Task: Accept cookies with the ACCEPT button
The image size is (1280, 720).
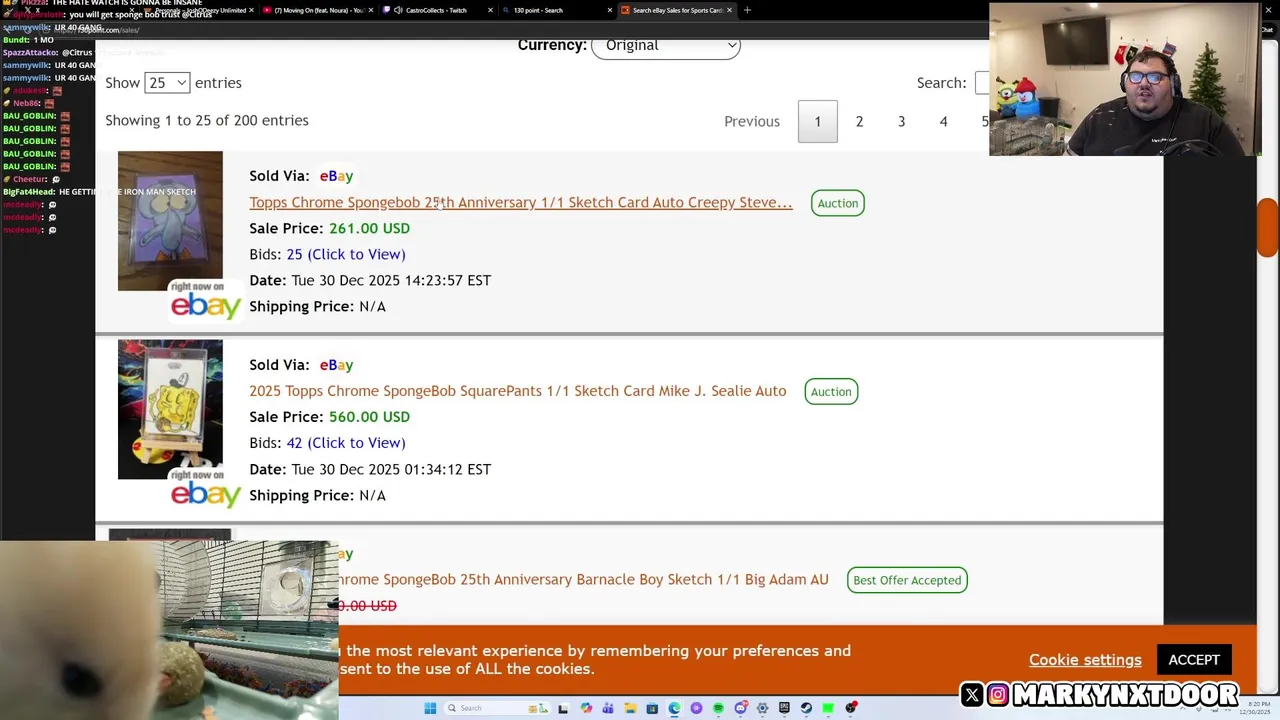Action: [1194, 660]
